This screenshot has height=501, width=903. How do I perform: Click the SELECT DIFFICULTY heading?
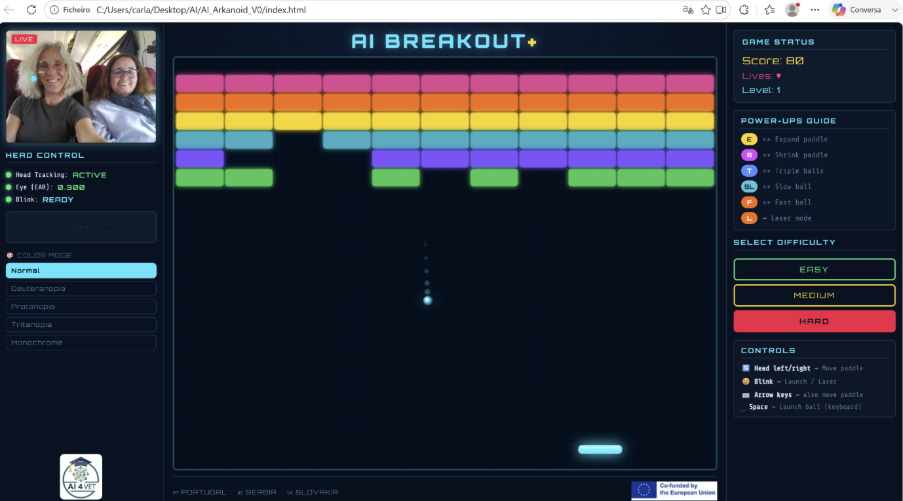[x=784, y=242]
